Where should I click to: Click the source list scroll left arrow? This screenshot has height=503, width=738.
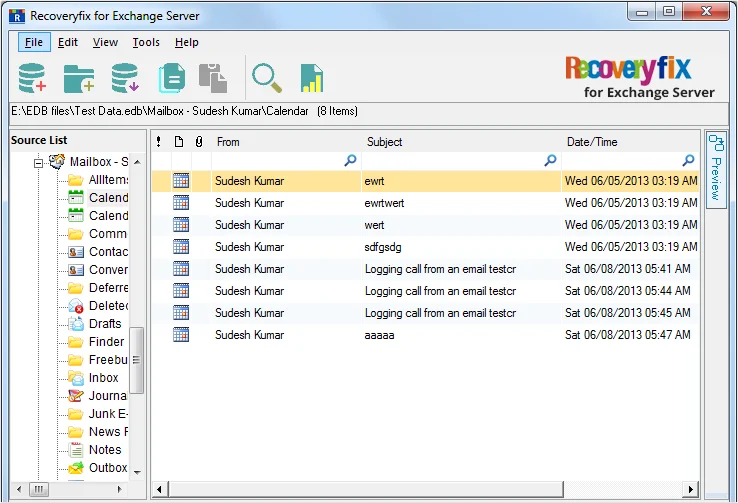[x=19, y=489]
